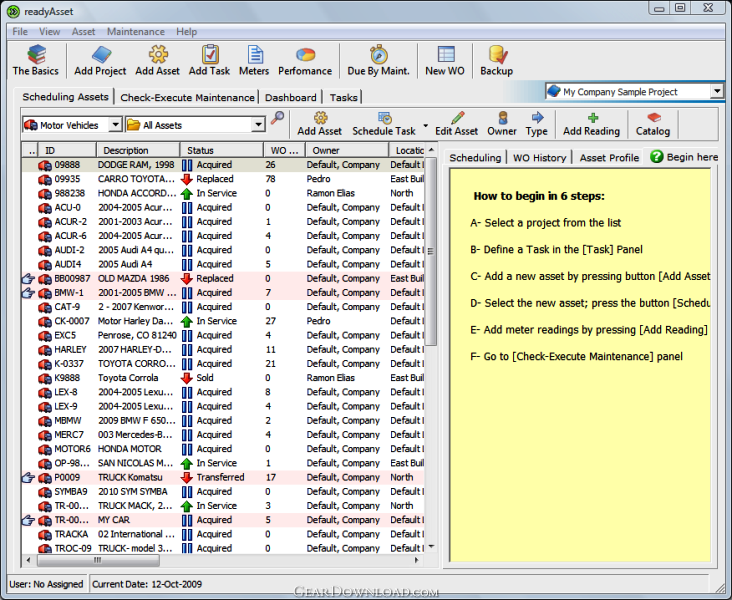Sort by the Status column header
The height and width of the screenshot is (600, 732).
pos(222,150)
